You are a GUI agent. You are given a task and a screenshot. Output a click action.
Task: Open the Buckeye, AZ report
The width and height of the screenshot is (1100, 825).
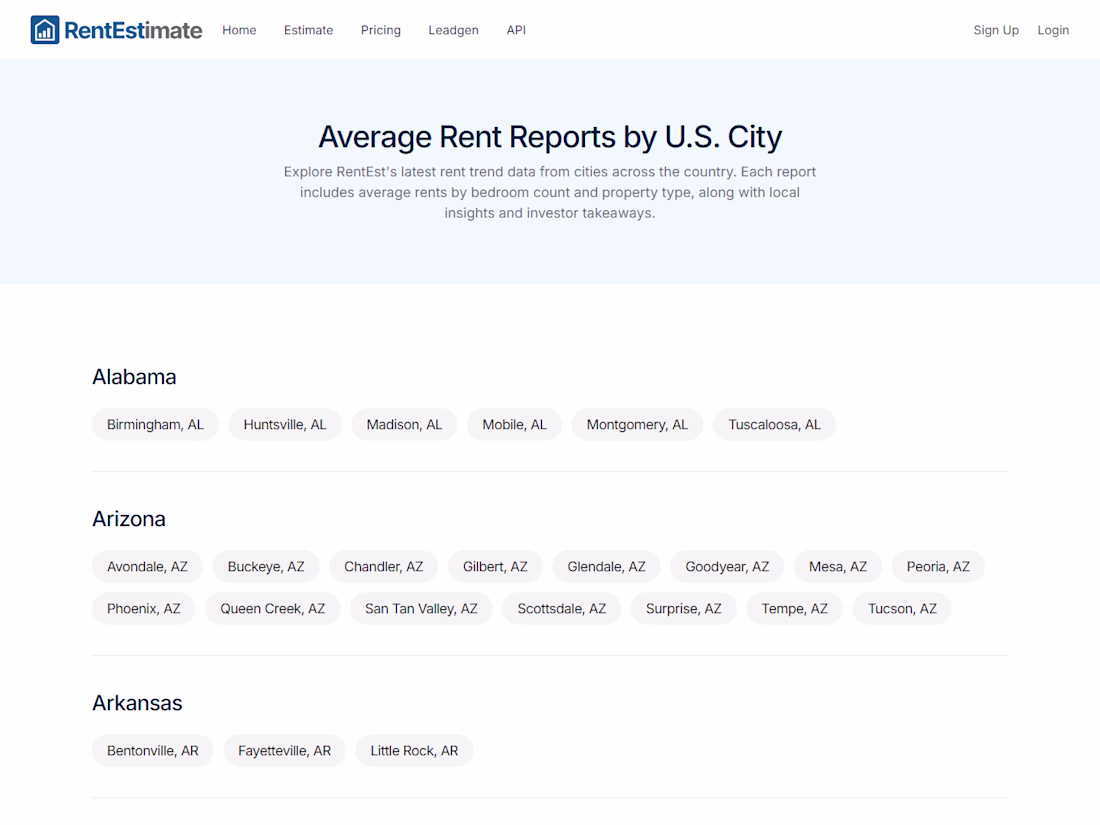coord(266,567)
